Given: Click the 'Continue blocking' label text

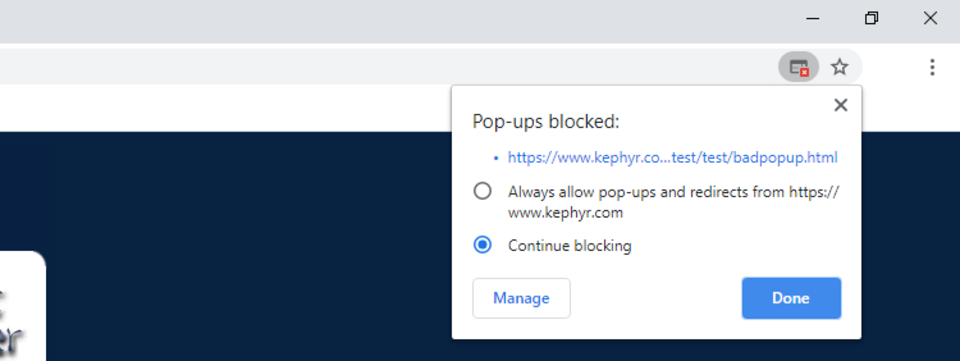Looking at the screenshot, I should pos(569,246).
